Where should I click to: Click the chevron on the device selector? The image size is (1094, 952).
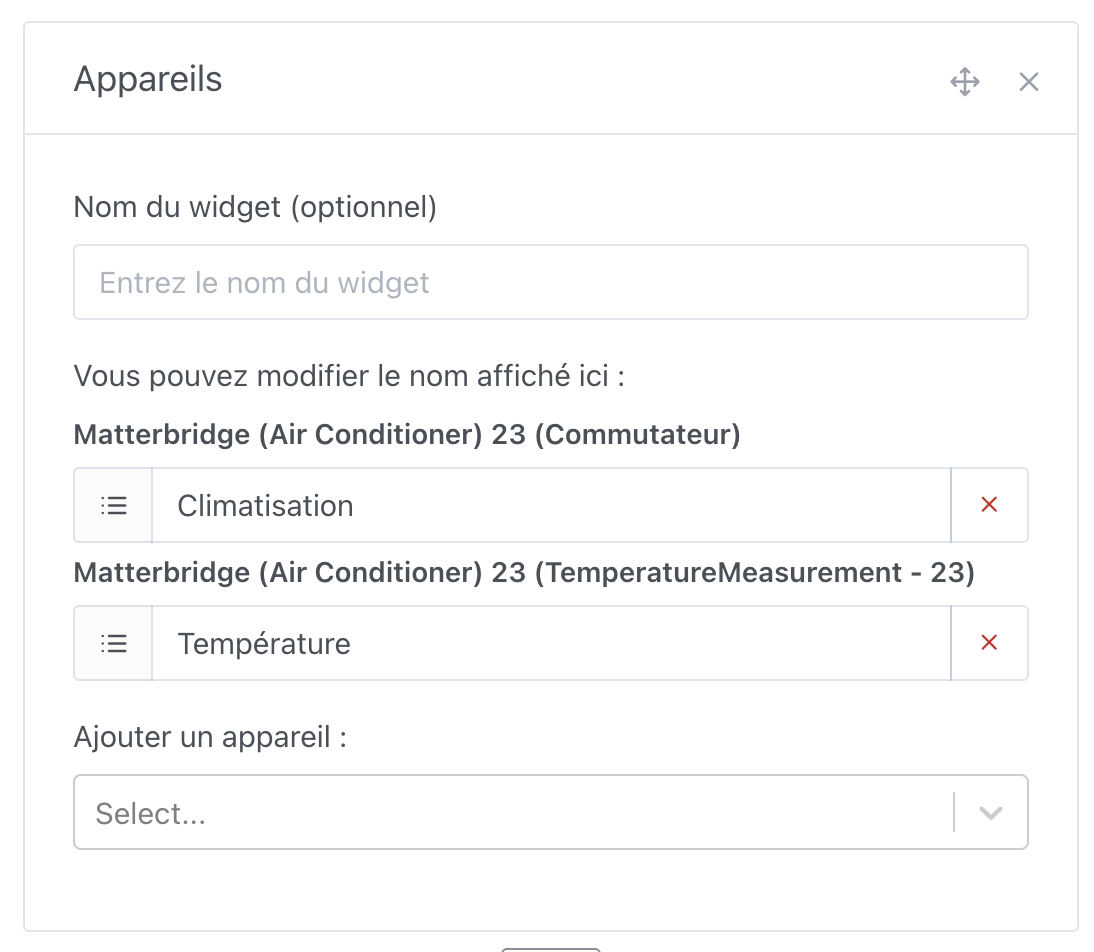click(990, 812)
